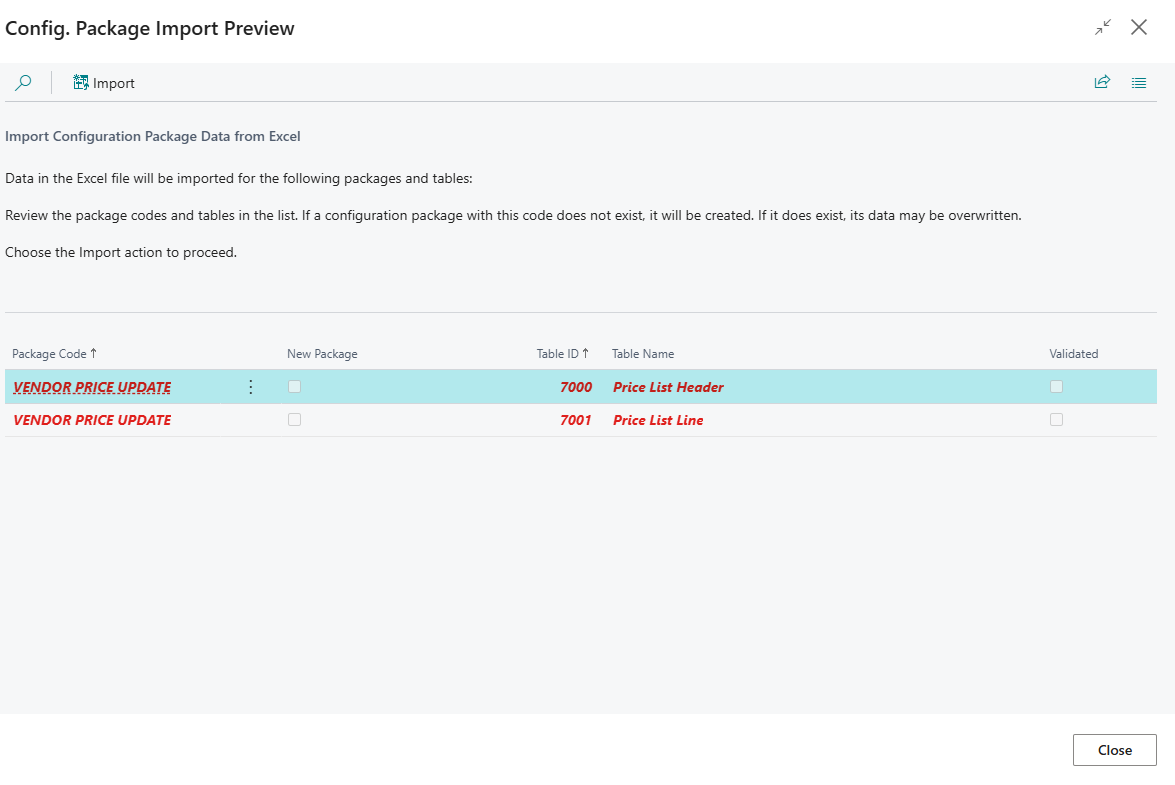Open the first VENDOR PRICE UPDATE link

[x=92, y=387]
